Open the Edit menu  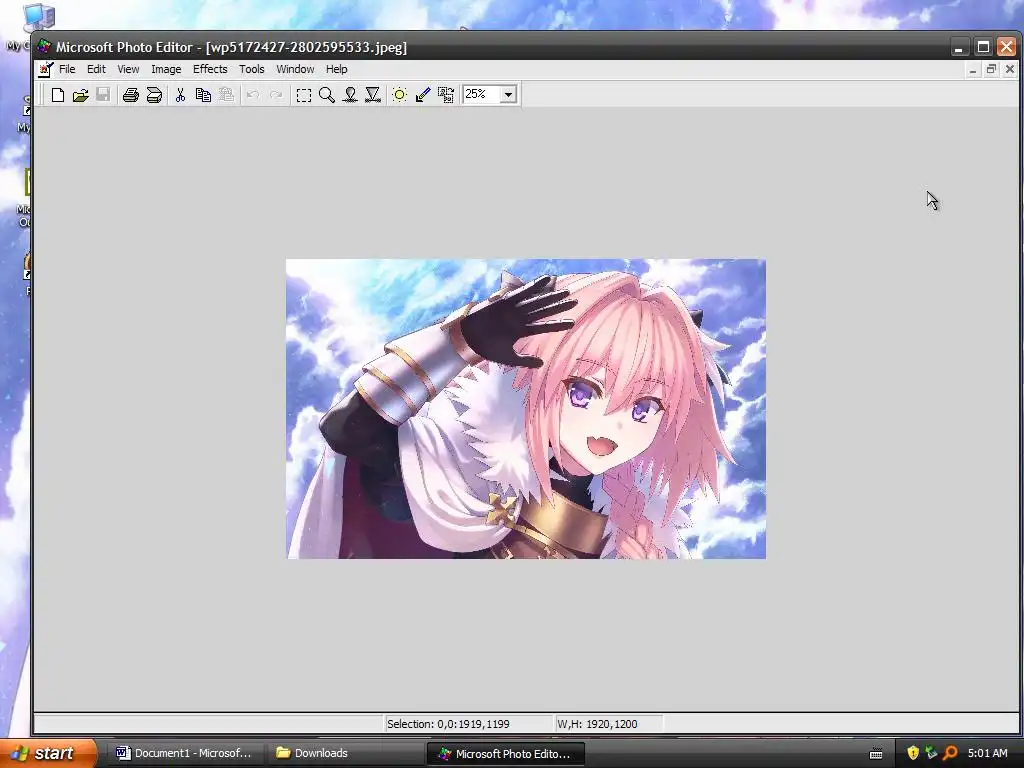point(96,69)
